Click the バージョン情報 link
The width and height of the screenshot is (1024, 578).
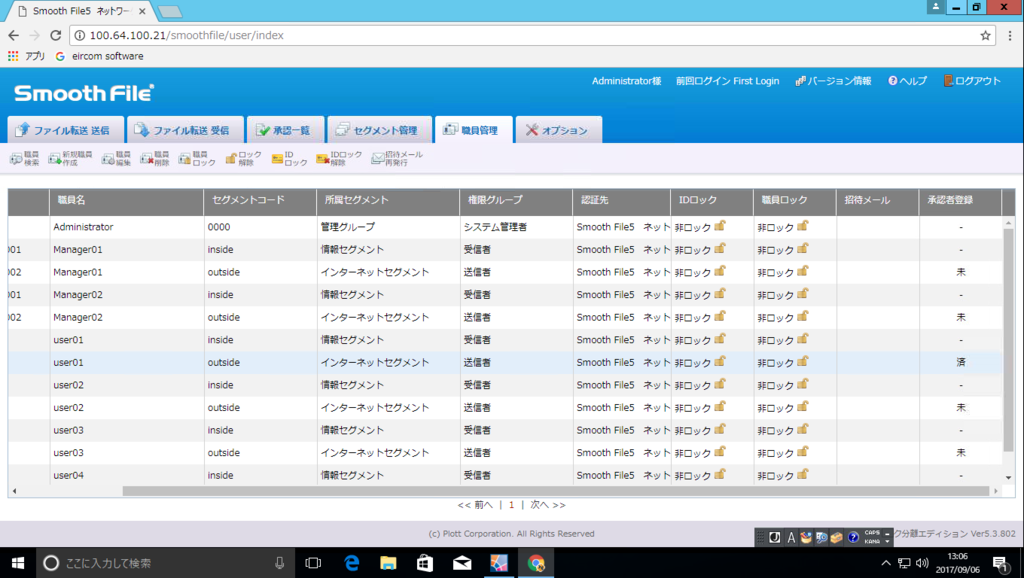833,81
